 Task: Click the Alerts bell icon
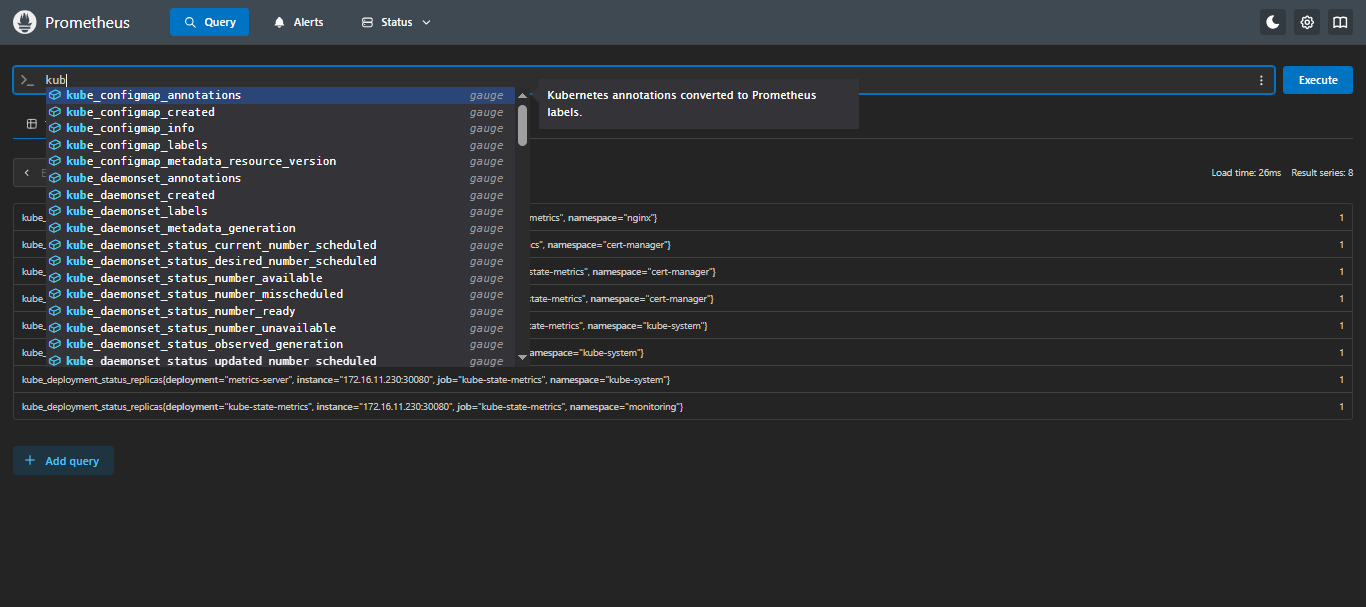coord(280,22)
